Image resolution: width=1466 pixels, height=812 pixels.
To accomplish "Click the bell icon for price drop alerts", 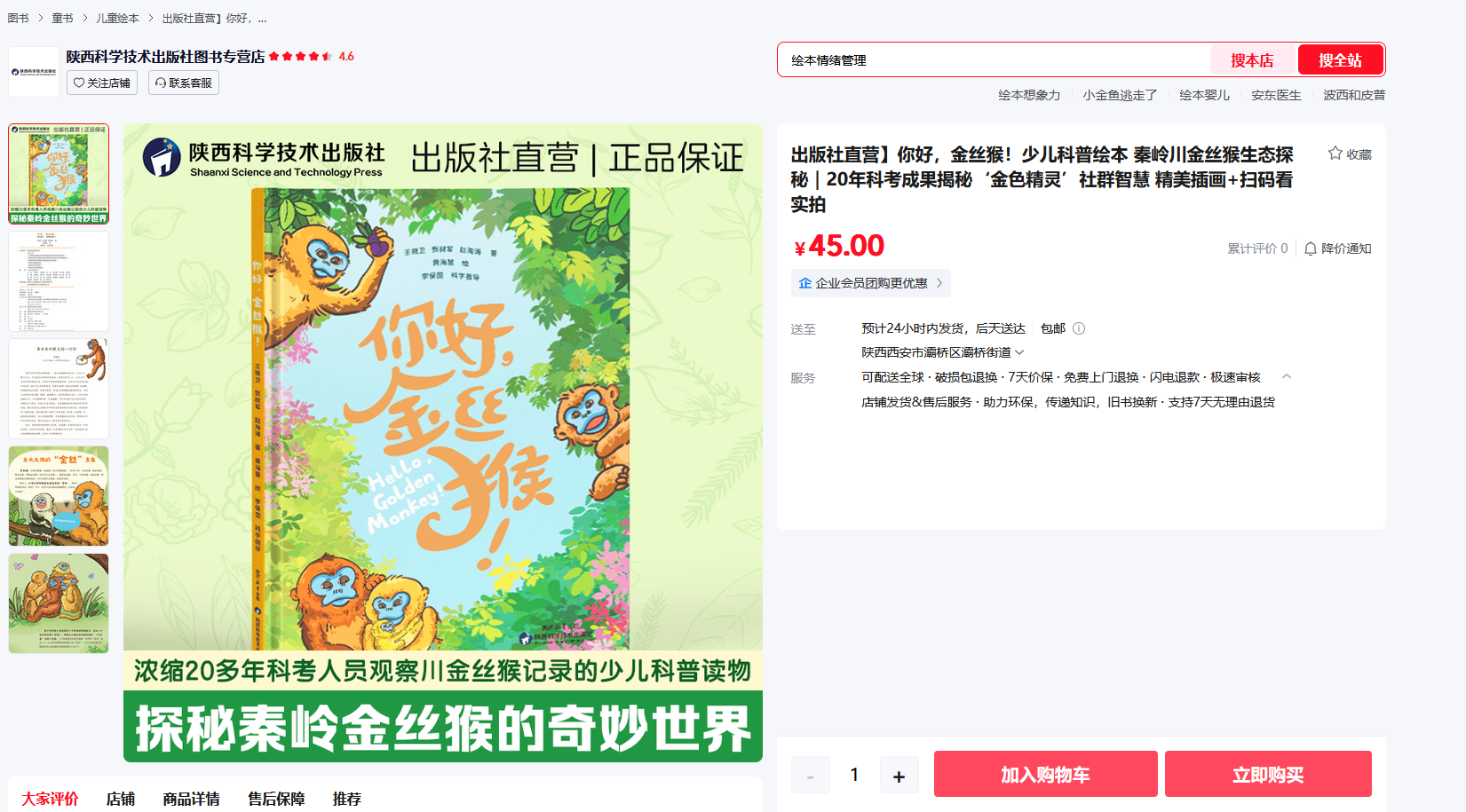I will click(x=1310, y=248).
